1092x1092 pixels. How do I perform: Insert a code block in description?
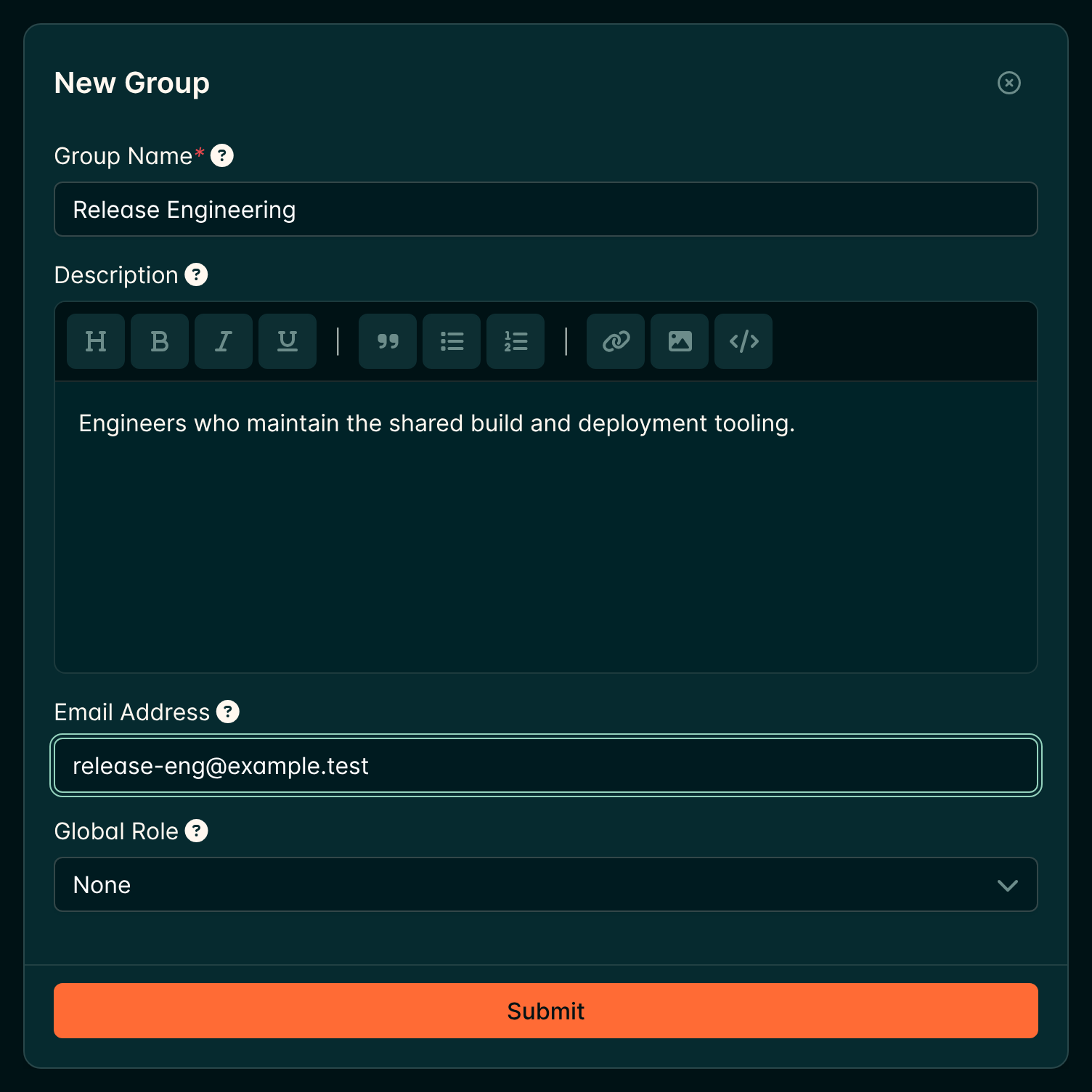pyautogui.click(x=743, y=341)
